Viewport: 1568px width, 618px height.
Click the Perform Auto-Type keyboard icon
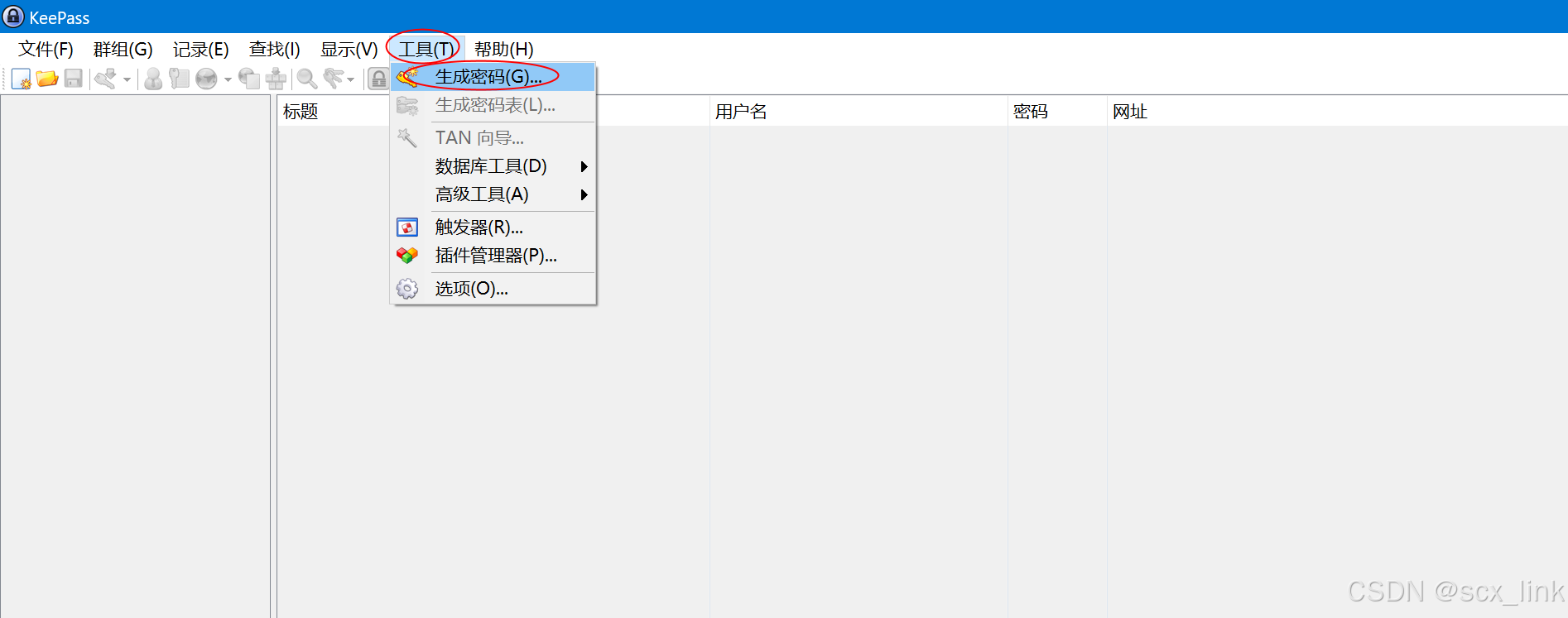pyautogui.click(x=276, y=79)
